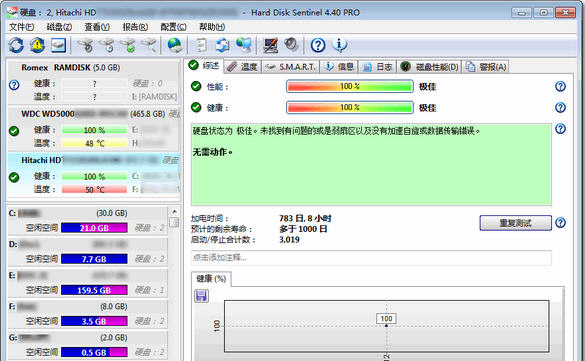Click the 3,019 start/stop count value
Screen dimensions: 585x361
coord(289,239)
